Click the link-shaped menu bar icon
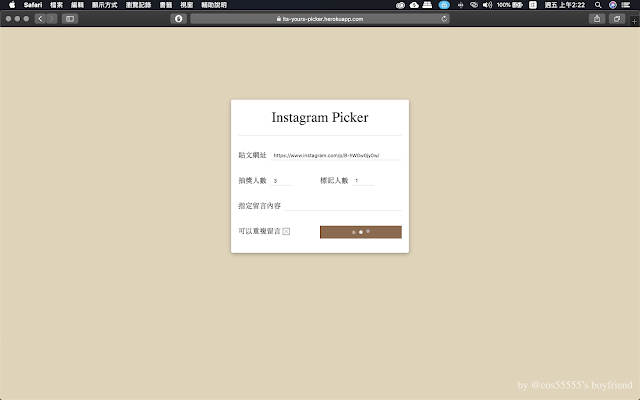This screenshot has height=400, width=640. (x=474, y=5)
